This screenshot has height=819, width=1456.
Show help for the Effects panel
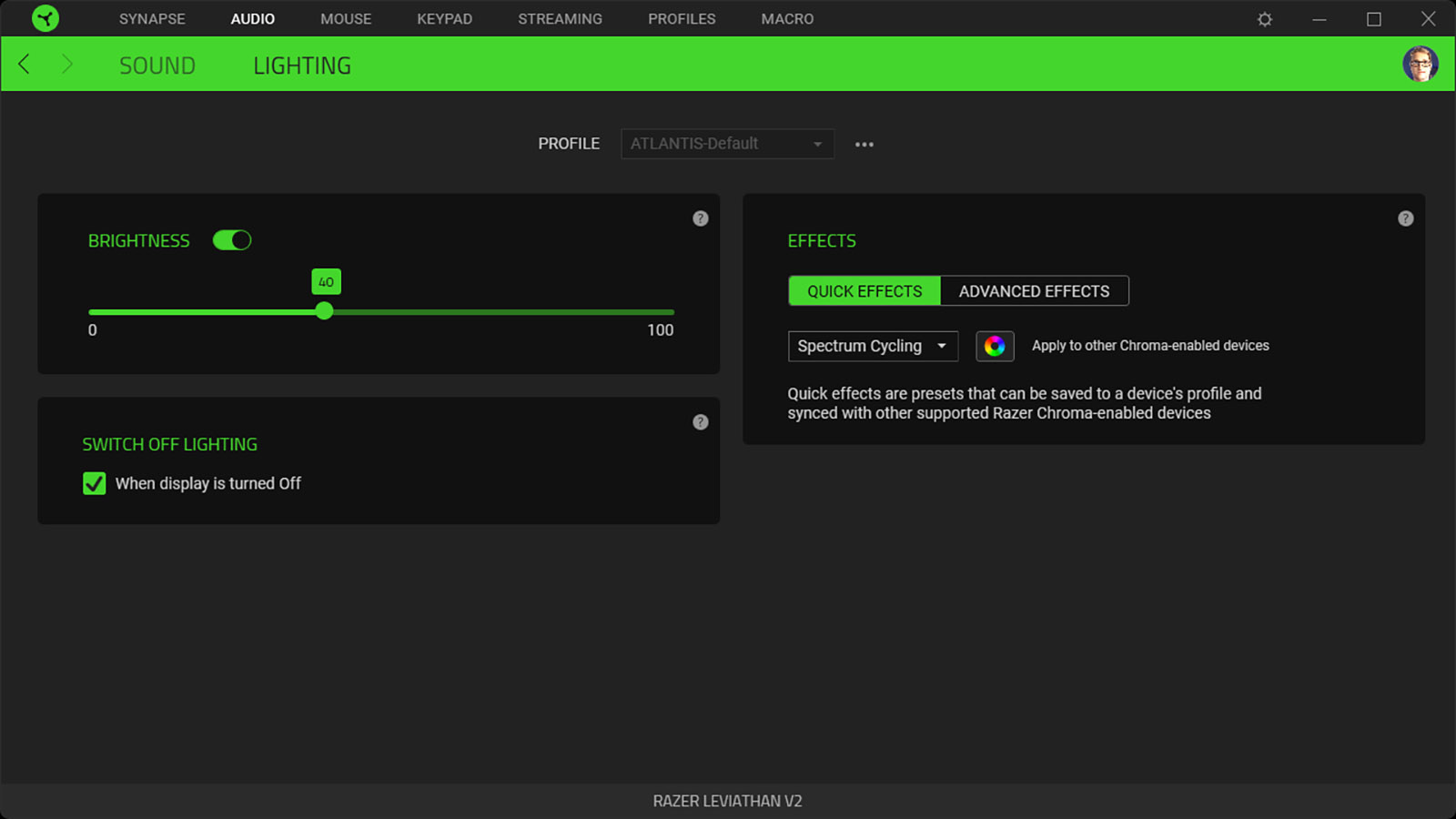pyautogui.click(x=1406, y=218)
